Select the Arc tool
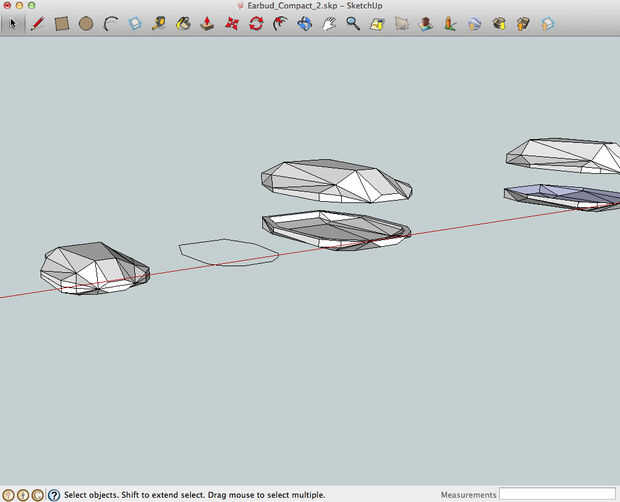 click(110, 23)
